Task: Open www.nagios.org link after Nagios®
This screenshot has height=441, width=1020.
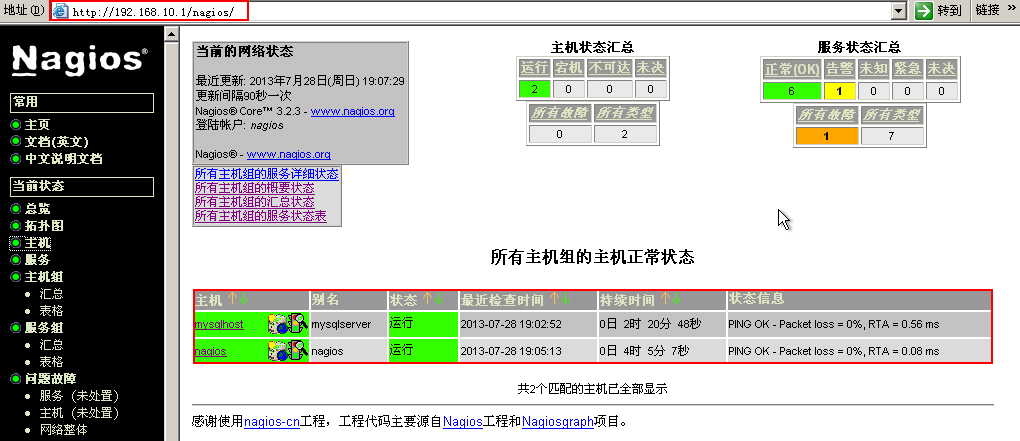Action: 289,154
